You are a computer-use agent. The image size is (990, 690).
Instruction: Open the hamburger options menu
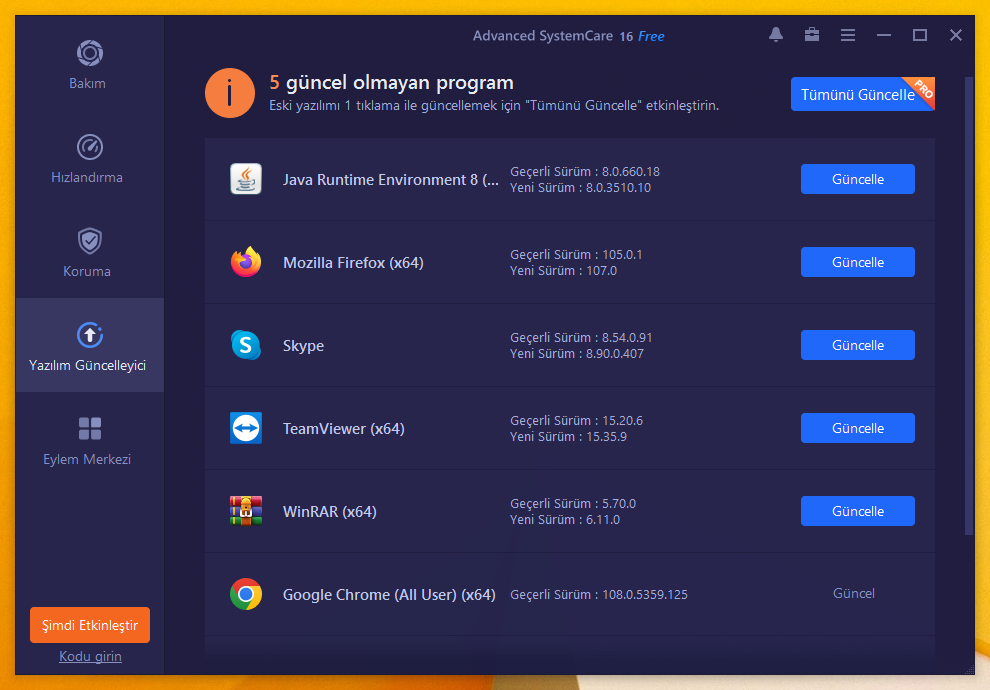pyautogui.click(x=848, y=35)
